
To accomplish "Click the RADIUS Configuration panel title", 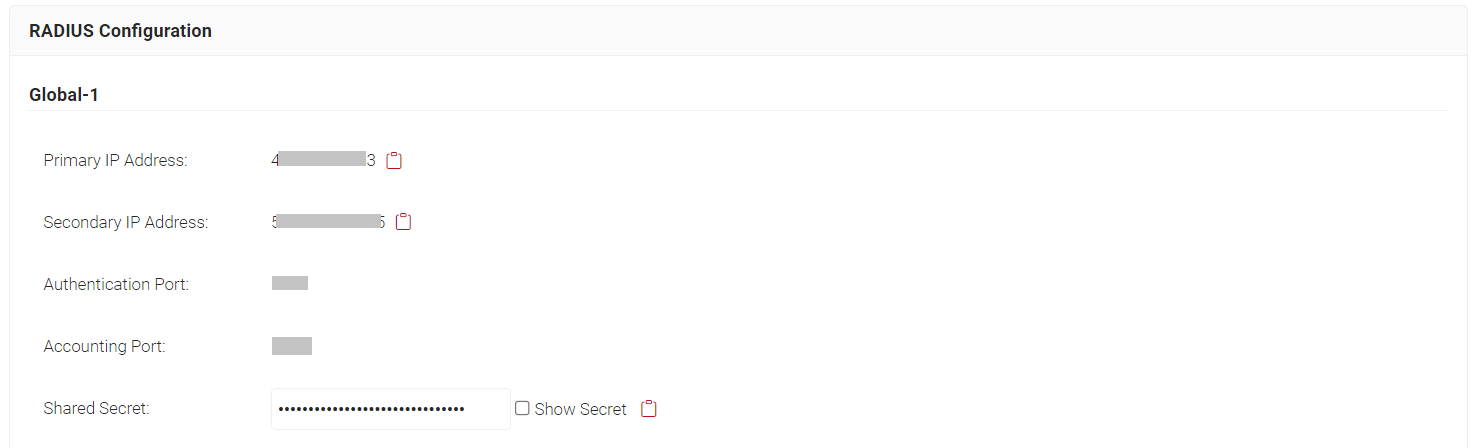I will tap(120, 31).
